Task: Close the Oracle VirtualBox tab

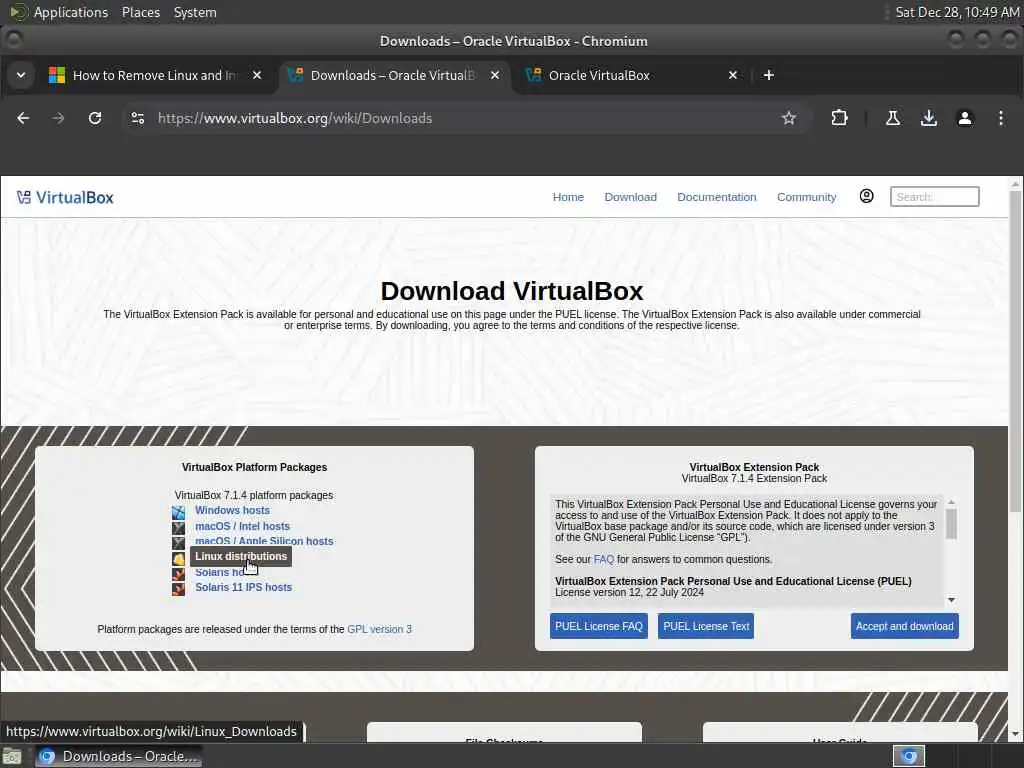Action: click(x=733, y=75)
